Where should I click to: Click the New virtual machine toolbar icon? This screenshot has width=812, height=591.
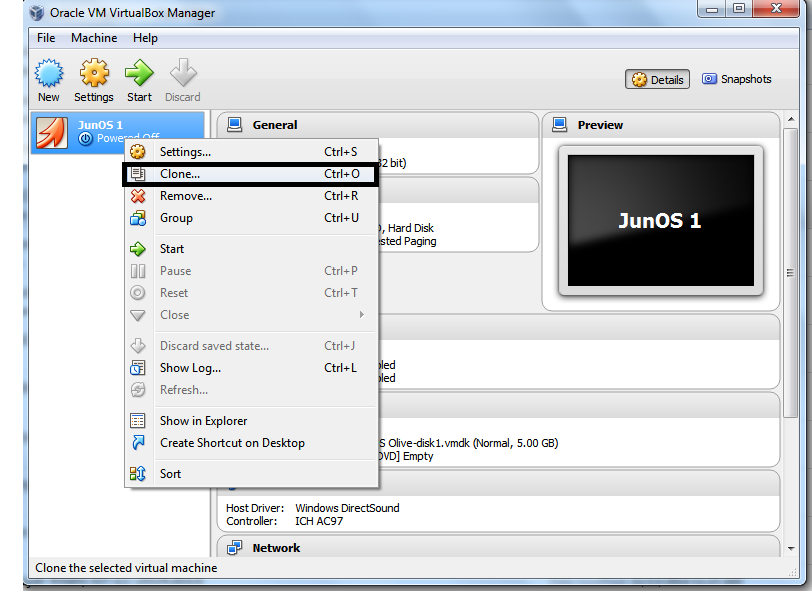pyautogui.click(x=49, y=73)
